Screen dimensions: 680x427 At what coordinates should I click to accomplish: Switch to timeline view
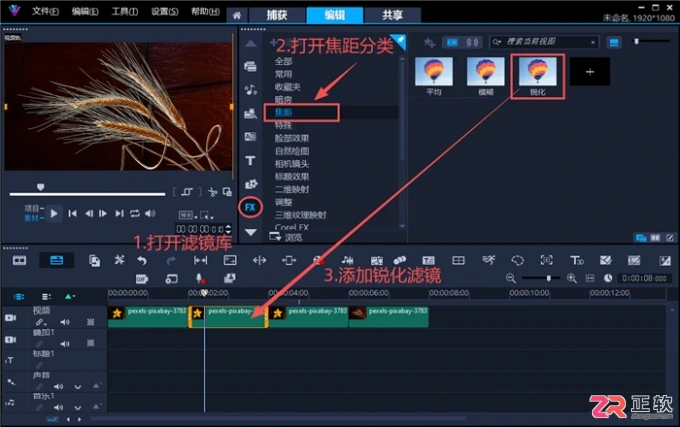56,261
